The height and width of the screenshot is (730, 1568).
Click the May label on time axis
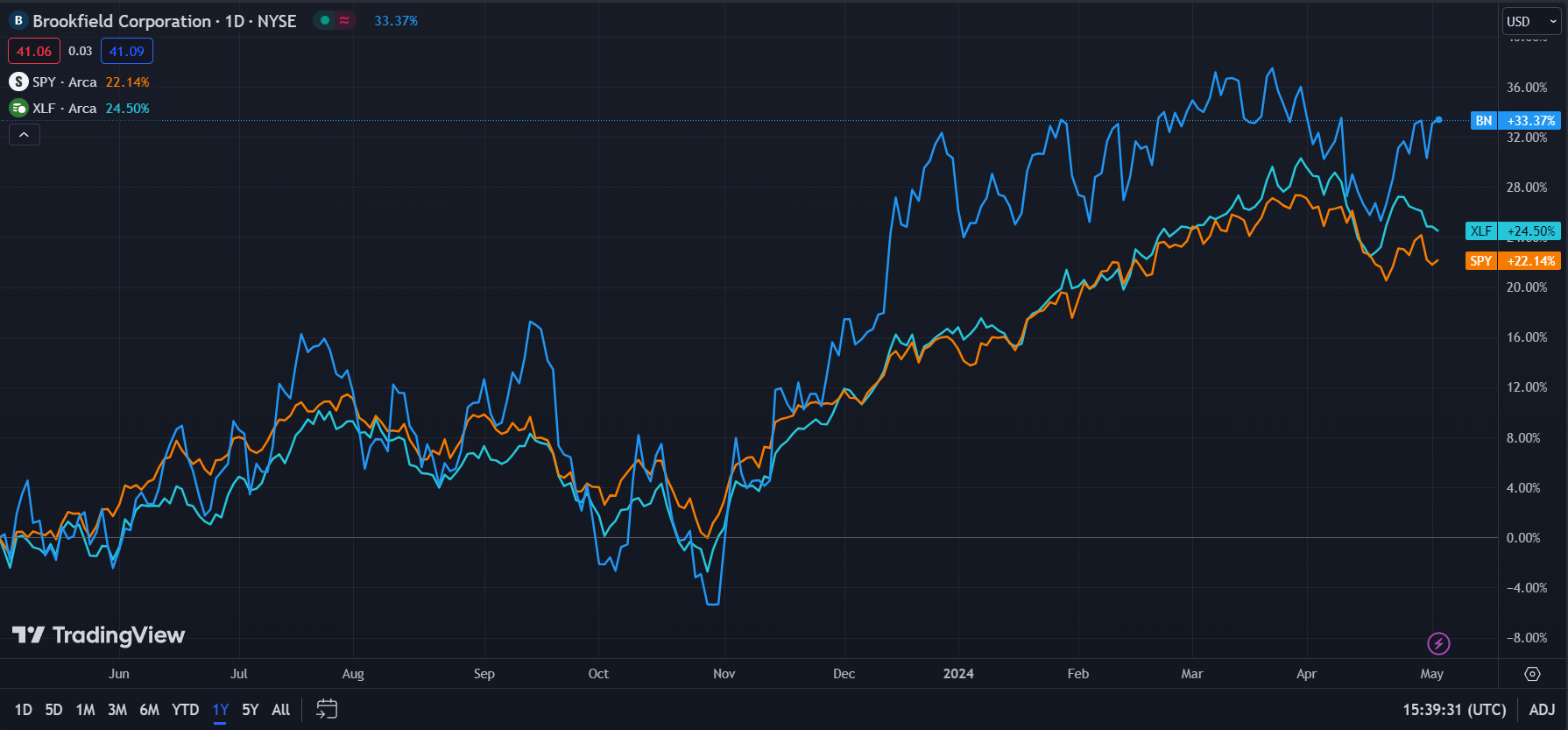click(x=1432, y=674)
